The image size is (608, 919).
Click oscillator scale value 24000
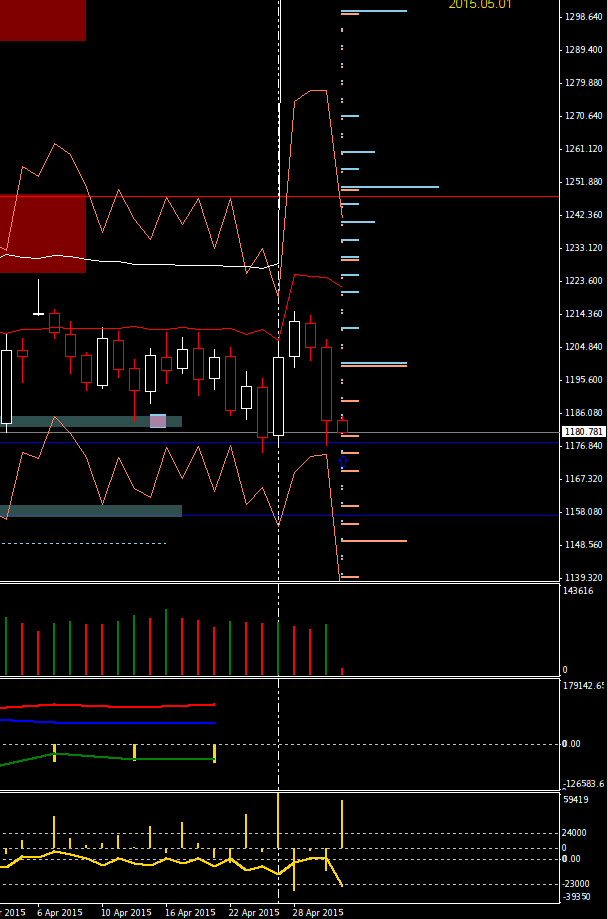tap(574, 833)
